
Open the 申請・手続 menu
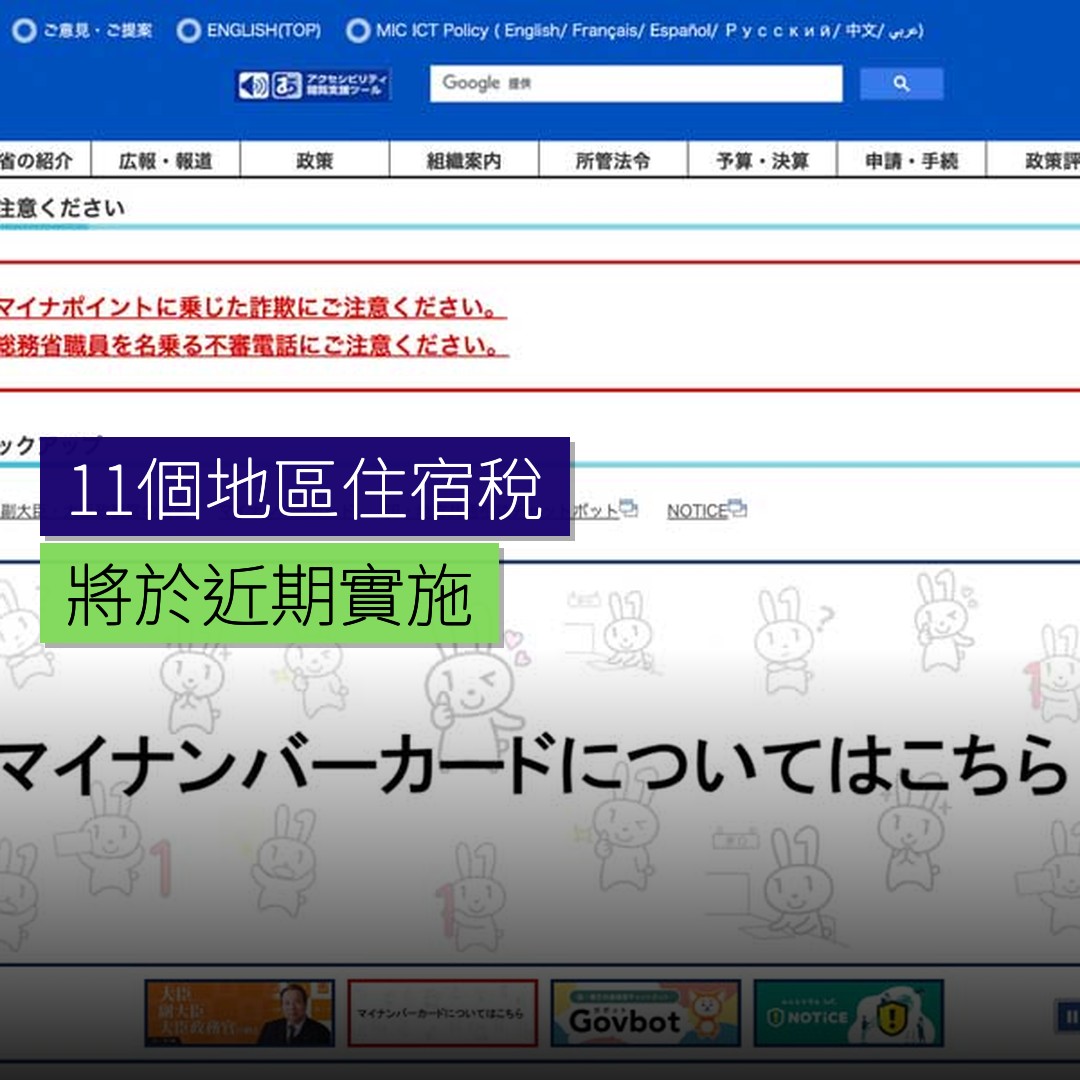pos(911,161)
